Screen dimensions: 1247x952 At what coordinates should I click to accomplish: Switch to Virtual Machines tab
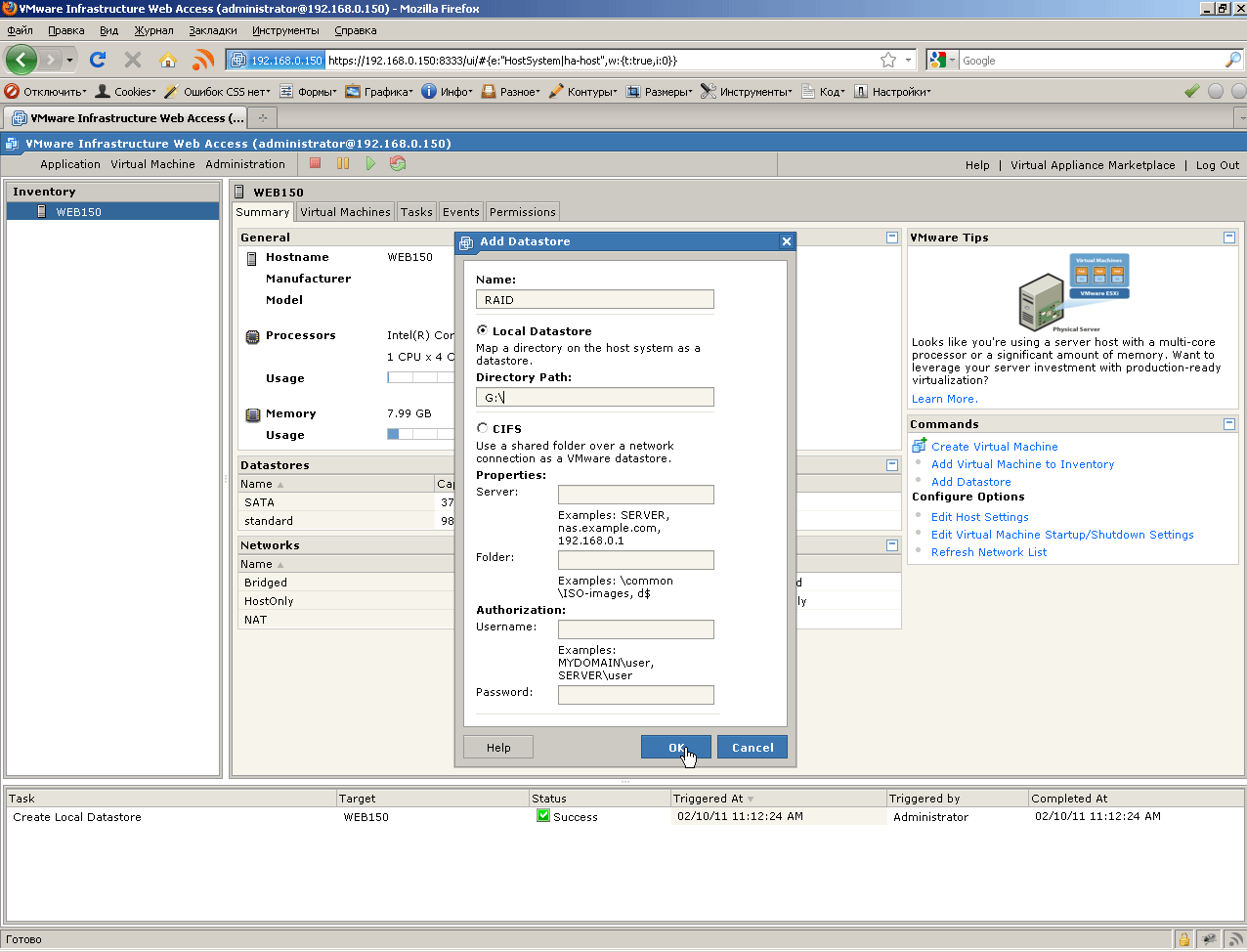pyautogui.click(x=345, y=212)
